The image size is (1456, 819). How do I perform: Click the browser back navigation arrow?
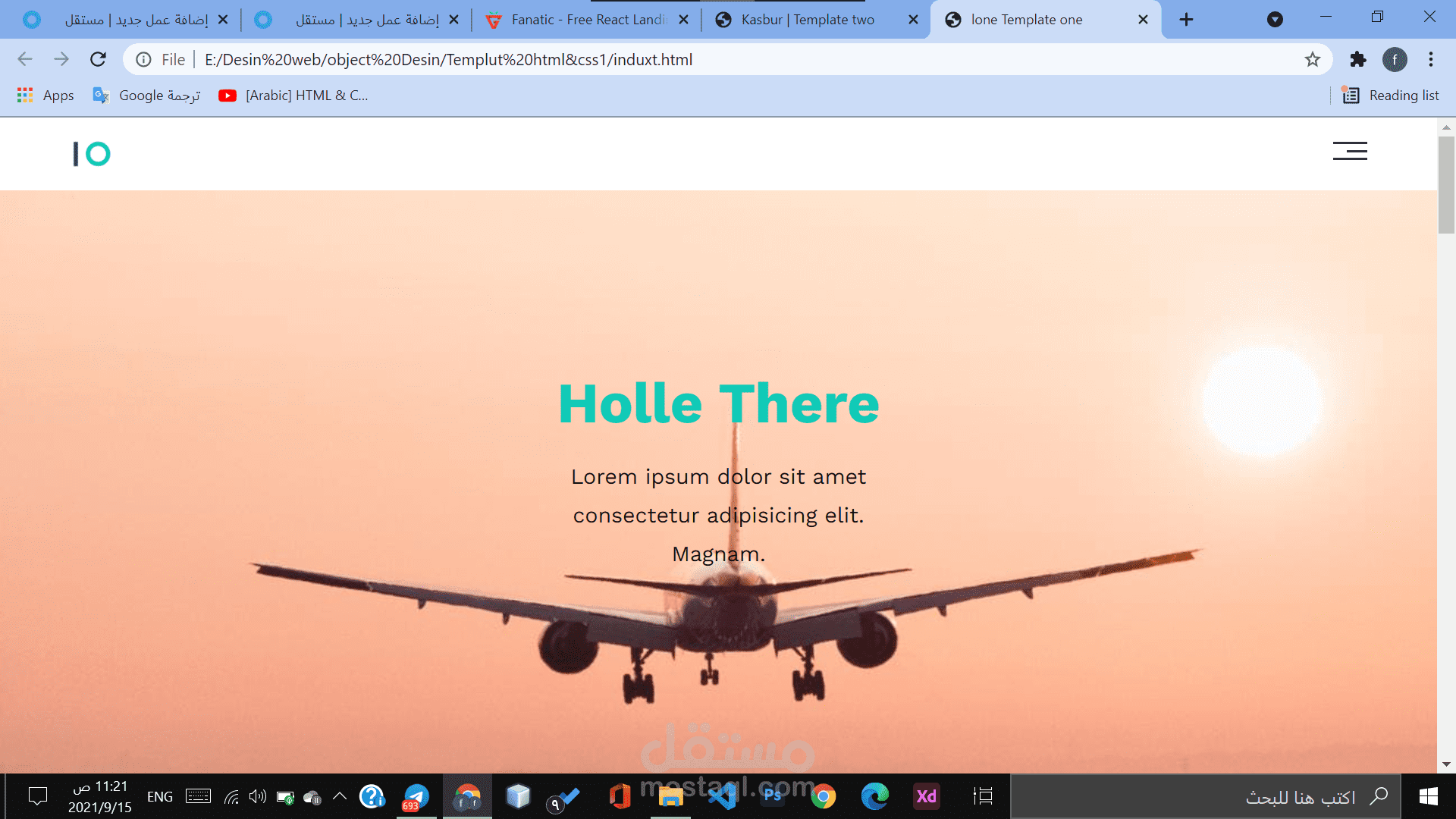pos(24,60)
